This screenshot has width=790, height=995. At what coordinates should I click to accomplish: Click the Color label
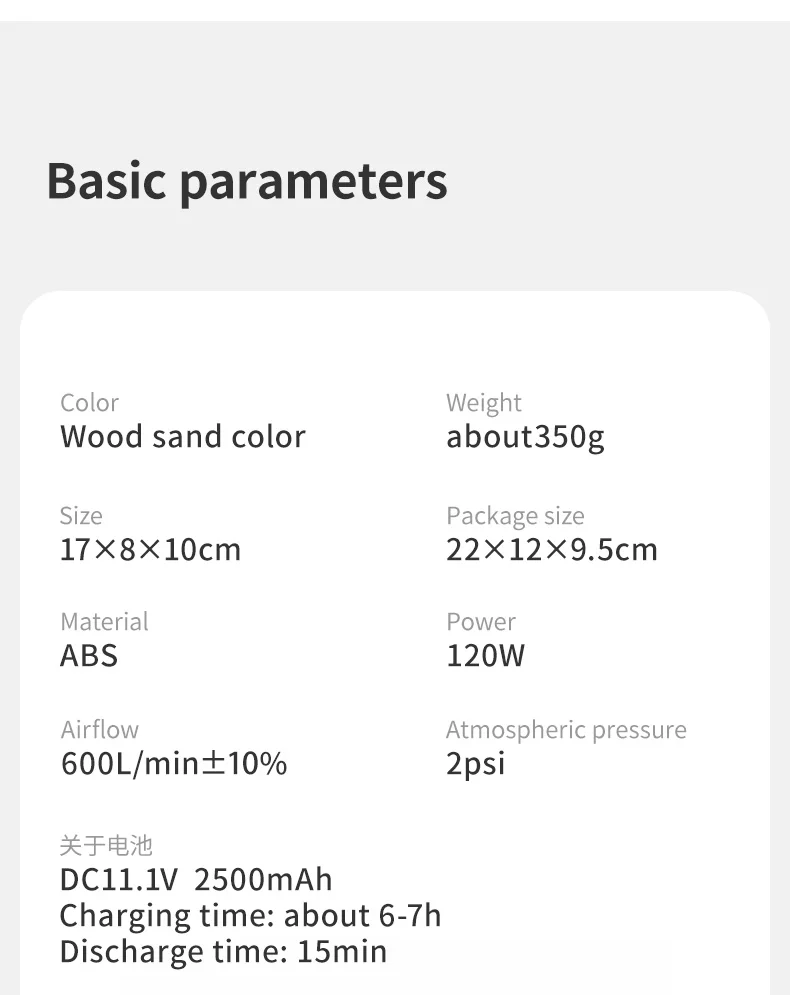tap(89, 403)
